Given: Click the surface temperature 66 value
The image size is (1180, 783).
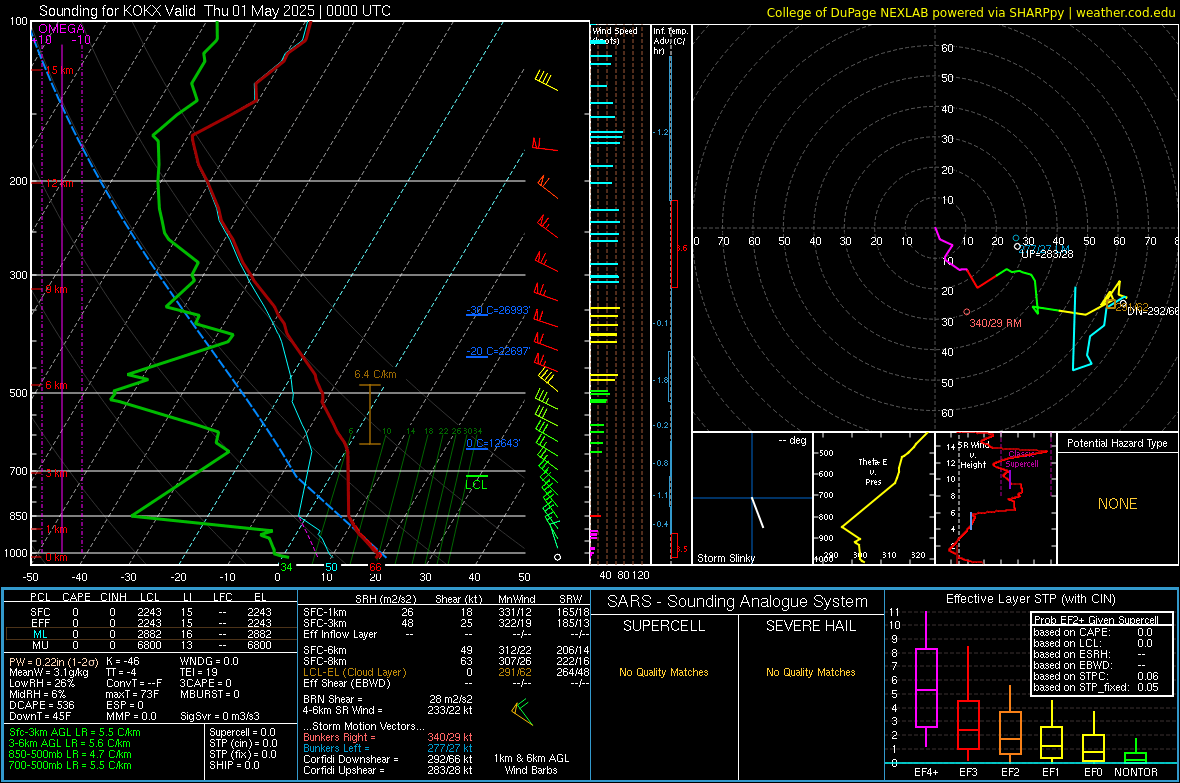Looking at the screenshot, I should pos(376,567).
